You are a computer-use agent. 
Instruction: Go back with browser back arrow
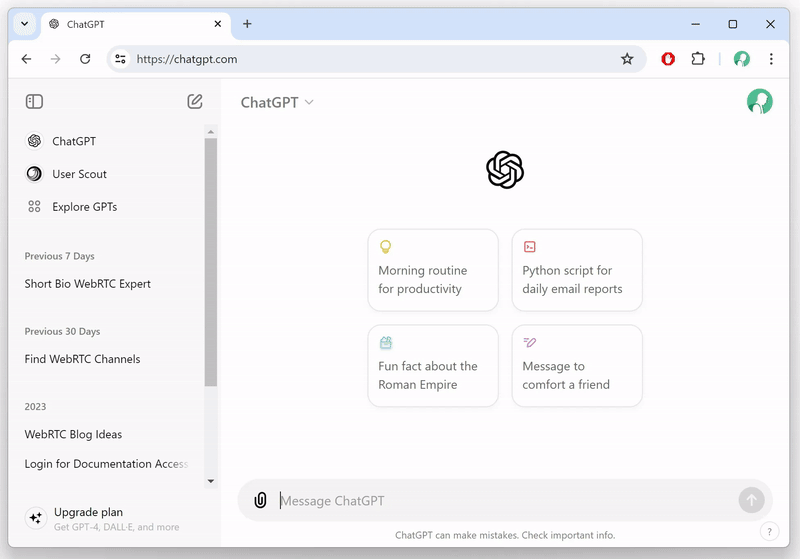coord(27,59)
